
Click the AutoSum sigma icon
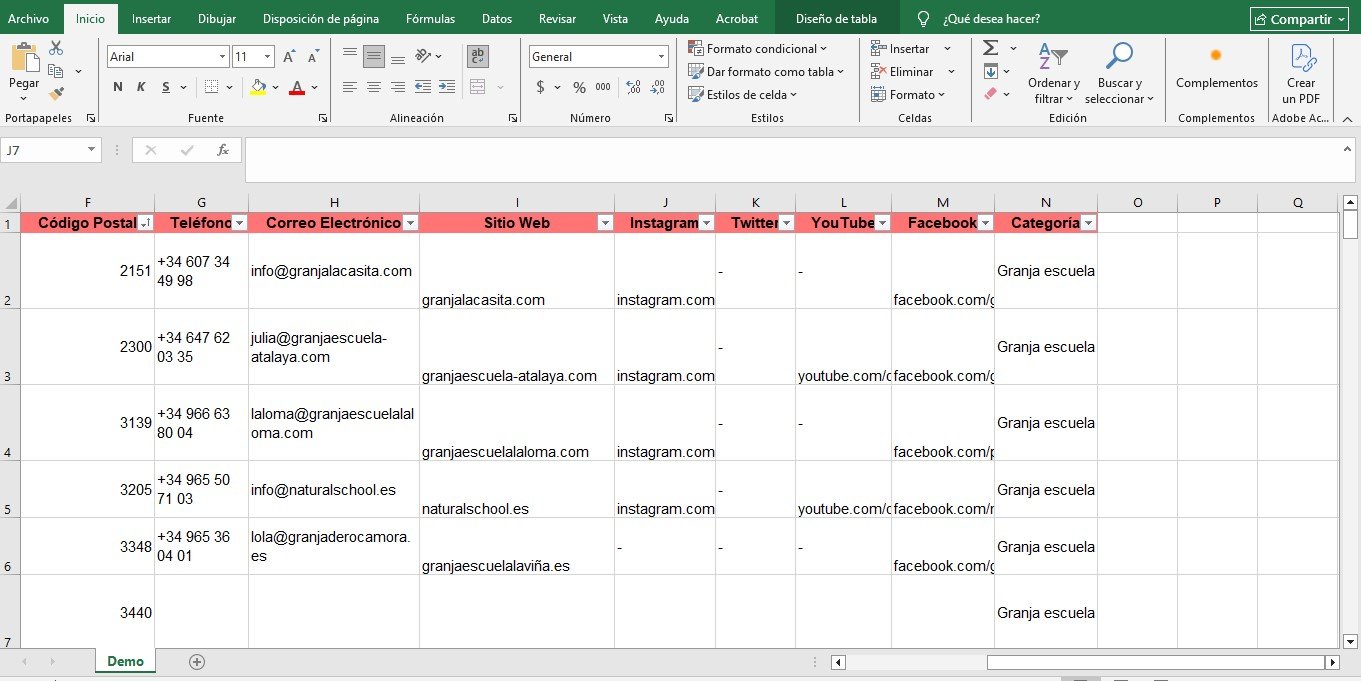tap(990, 48)
